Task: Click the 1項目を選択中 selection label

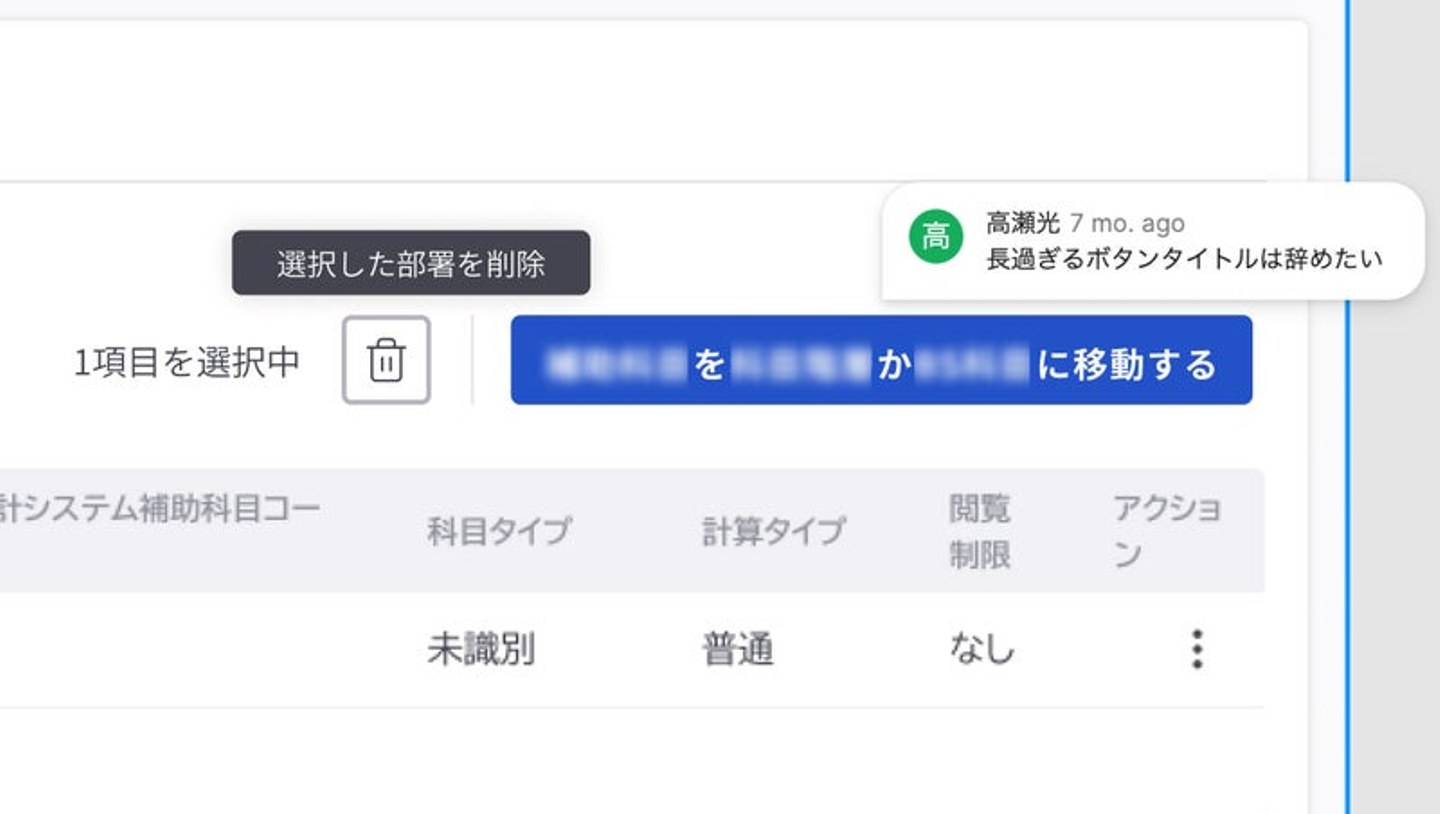Action: (x=187, y=362)
